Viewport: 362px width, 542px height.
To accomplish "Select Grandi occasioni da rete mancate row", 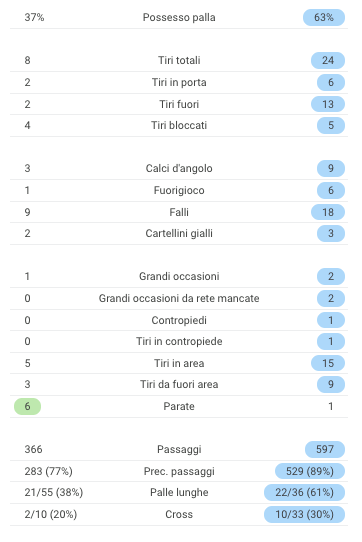I will click(179, 298).
